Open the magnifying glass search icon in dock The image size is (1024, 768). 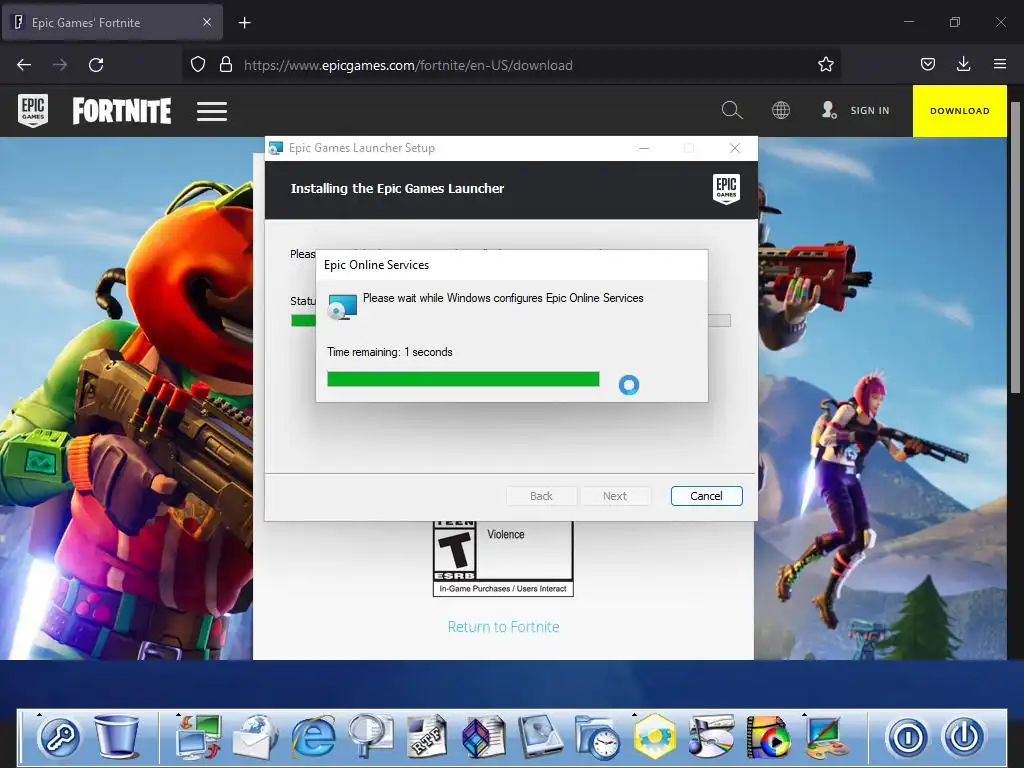tap(370, 737)
